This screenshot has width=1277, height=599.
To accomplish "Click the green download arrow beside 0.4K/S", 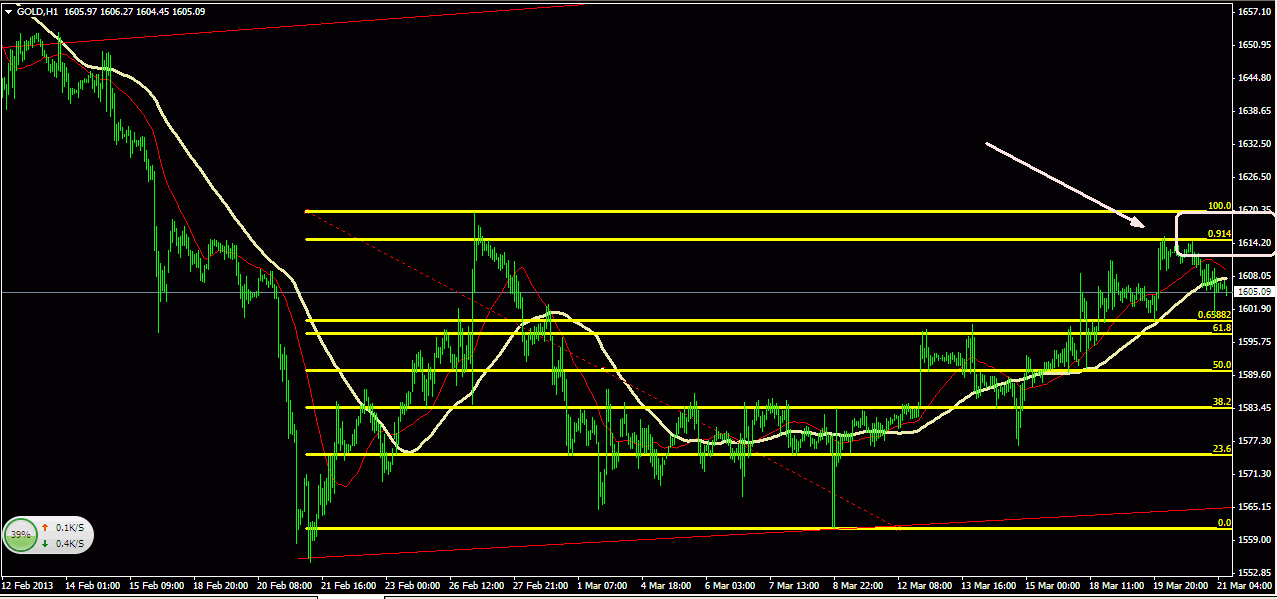I will [x=44, y=543].
